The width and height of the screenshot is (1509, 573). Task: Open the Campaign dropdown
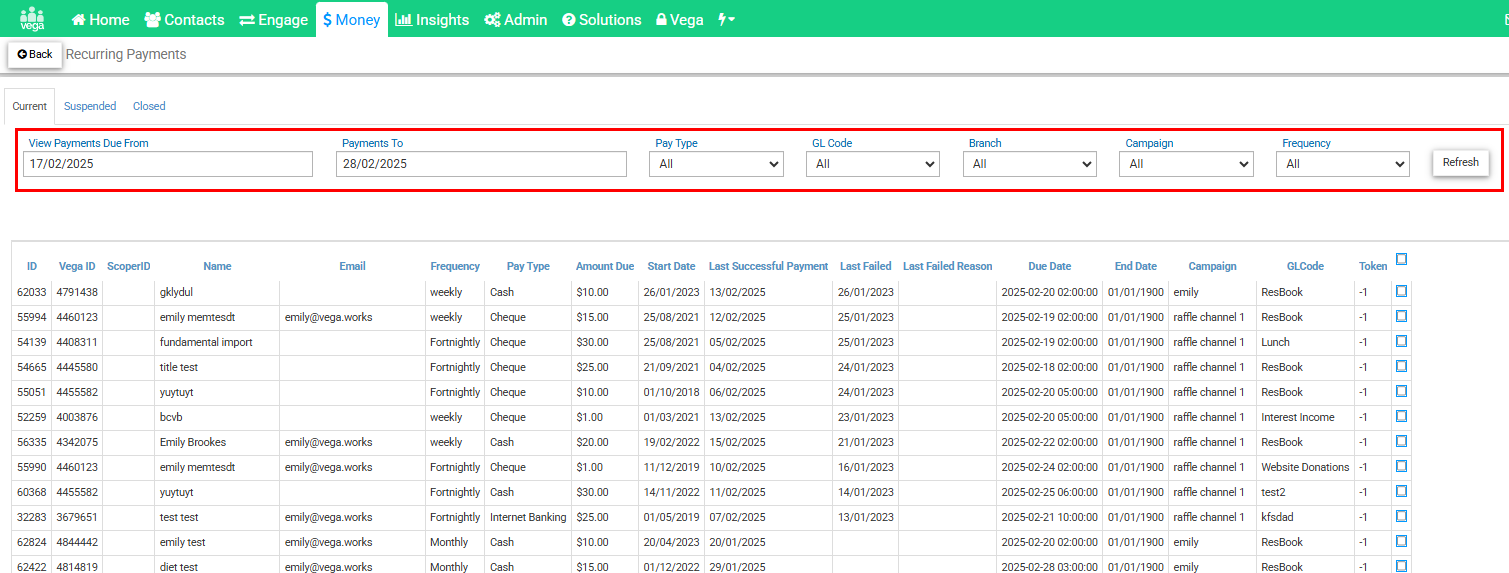pyautogui.click(x=1186, y=164)
